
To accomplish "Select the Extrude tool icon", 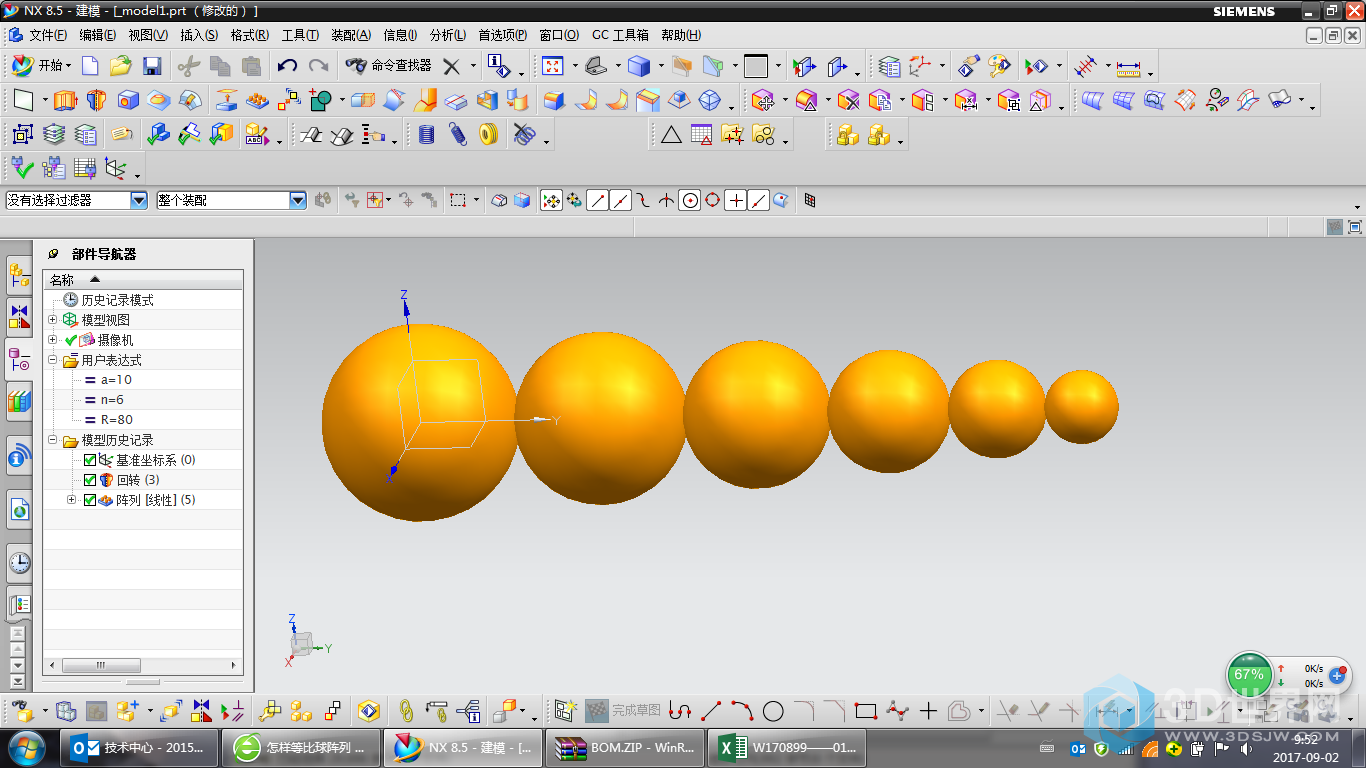I will coord(65,100).
